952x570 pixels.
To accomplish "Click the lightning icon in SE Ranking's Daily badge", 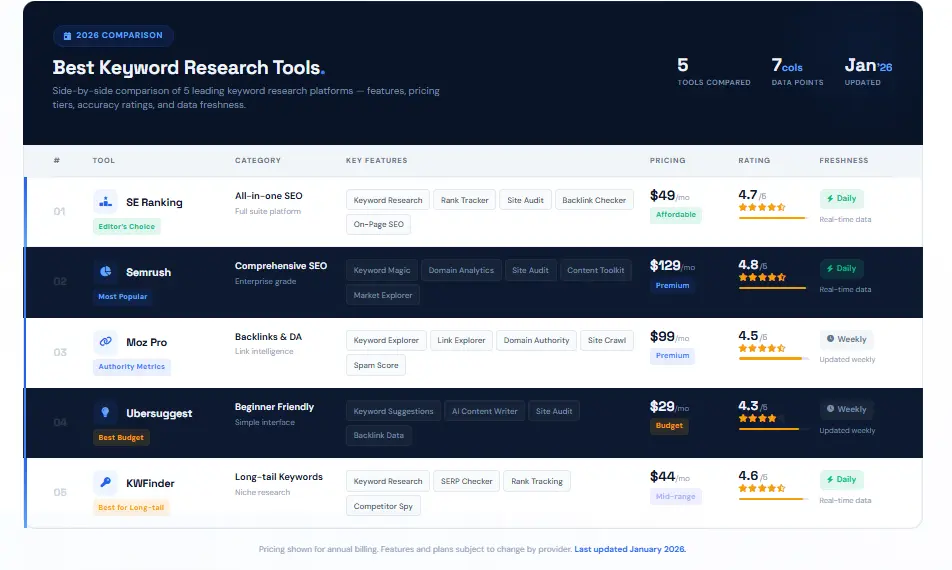I will [830, 198].
